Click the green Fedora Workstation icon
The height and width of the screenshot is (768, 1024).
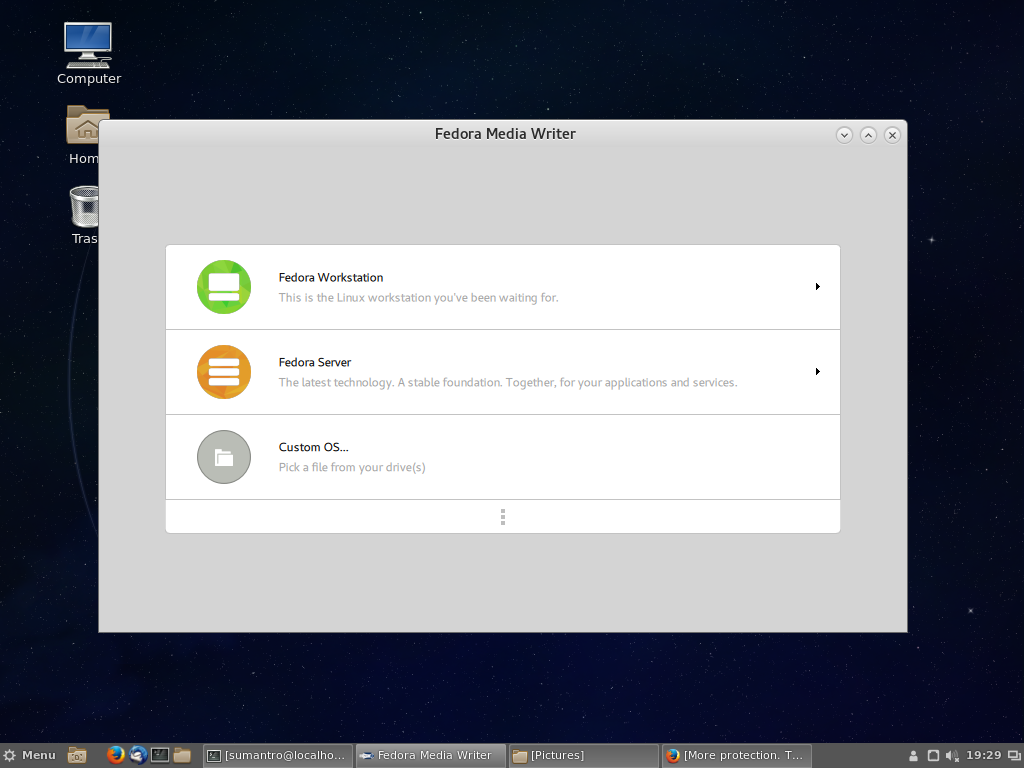tap(224, 287)
